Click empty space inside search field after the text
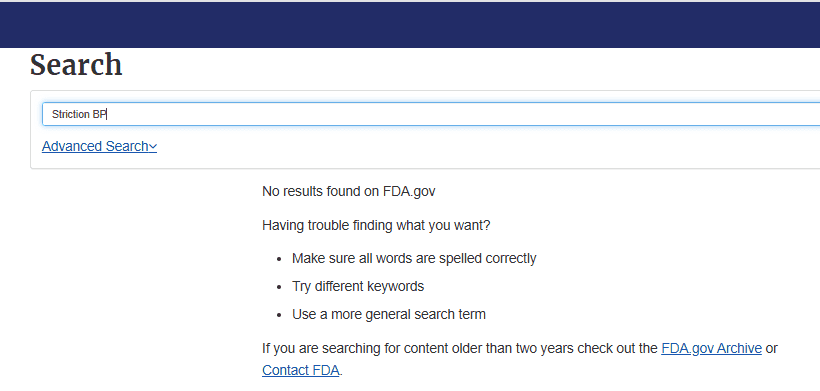 tap(460, 114)
